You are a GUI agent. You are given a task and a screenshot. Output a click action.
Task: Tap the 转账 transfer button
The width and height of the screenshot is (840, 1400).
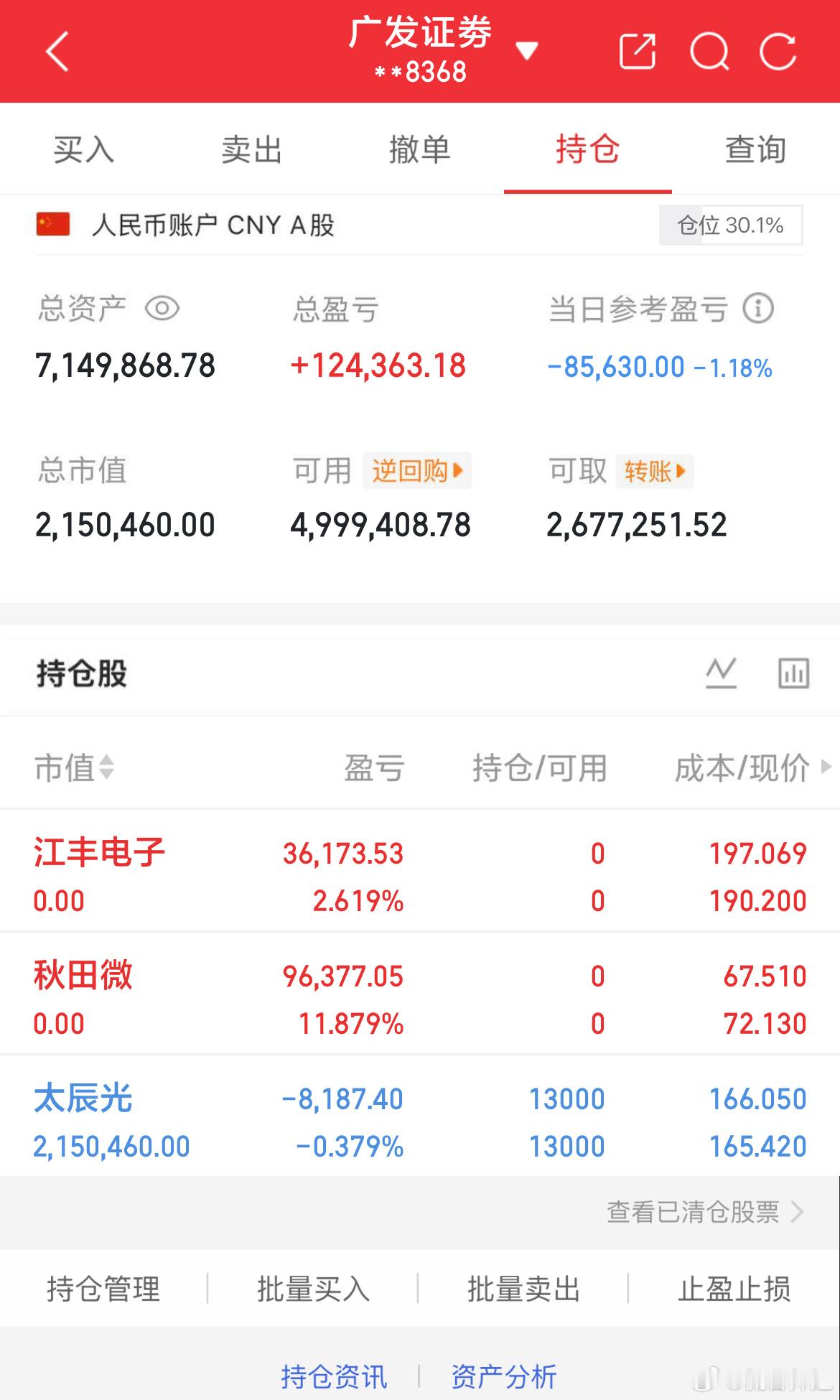(654, 471)
